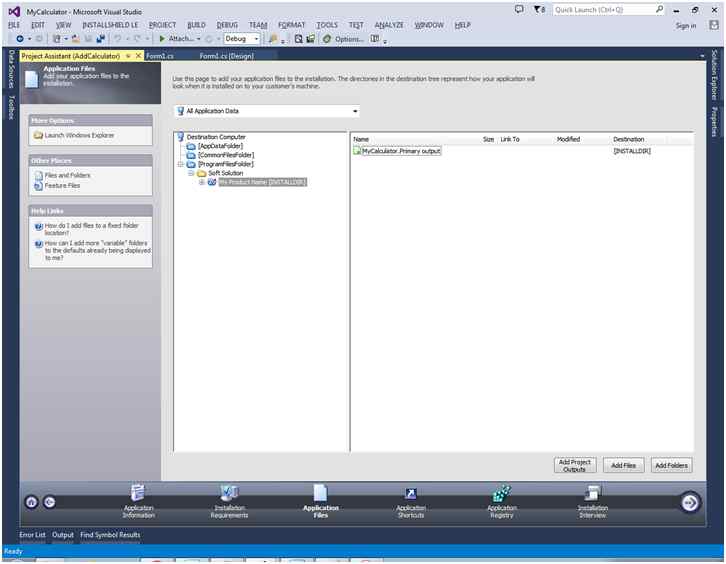Sort by the Name column header
726x564 pixels.
click(361, 139)
